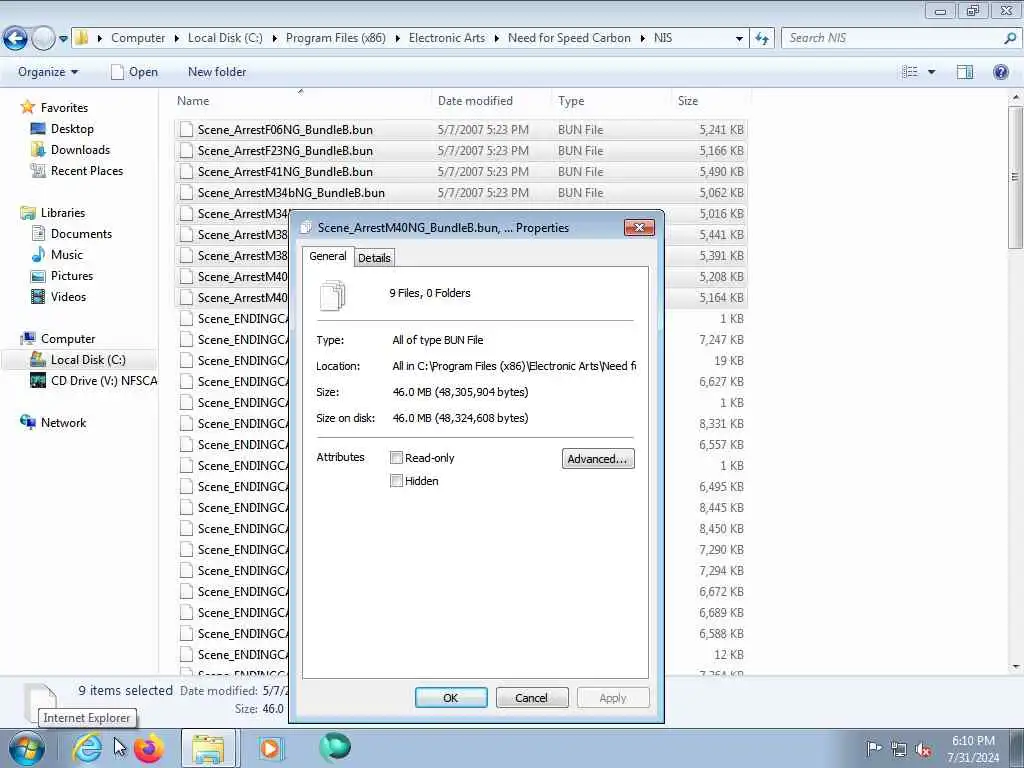Select file Scene_ArrestM34bNG_BundleB.bun
The height and width of the screenshot is (768, 1024).
[x=460, y=193]
